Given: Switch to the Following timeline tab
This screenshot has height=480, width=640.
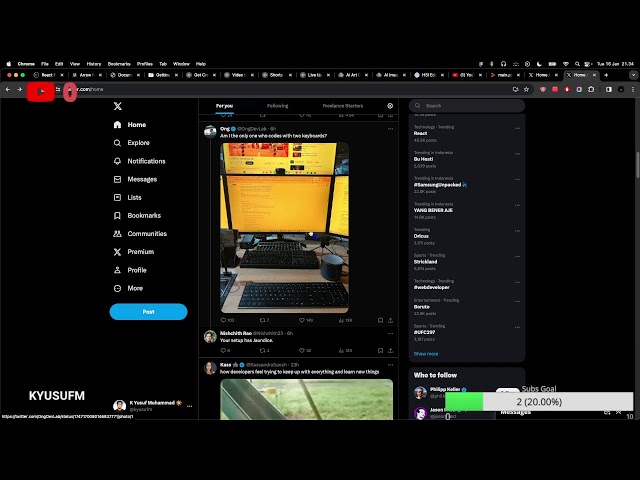Looking at the screenshot, I should pos(278,106).
